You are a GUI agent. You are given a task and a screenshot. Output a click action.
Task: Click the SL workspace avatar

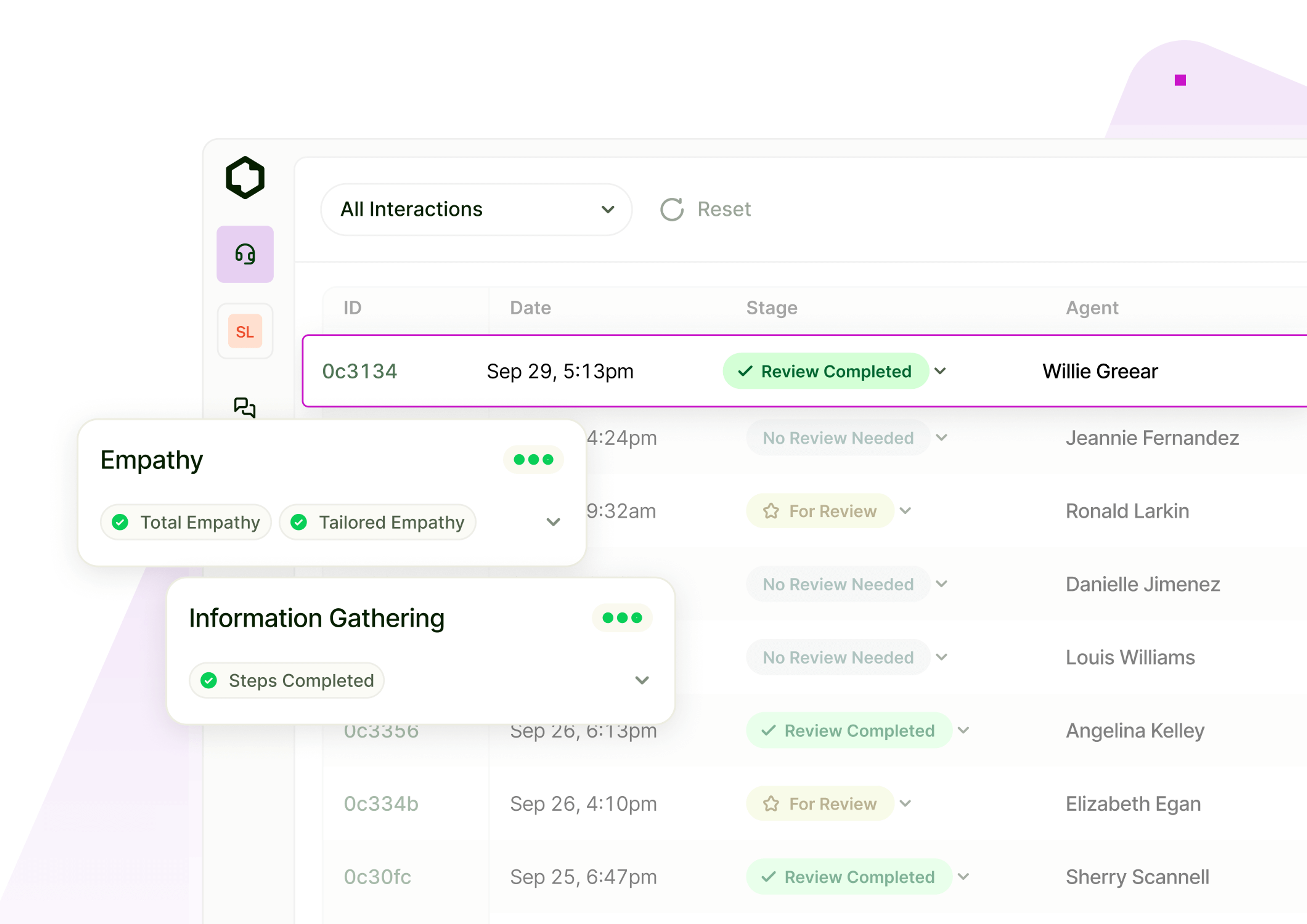point(245,331)
